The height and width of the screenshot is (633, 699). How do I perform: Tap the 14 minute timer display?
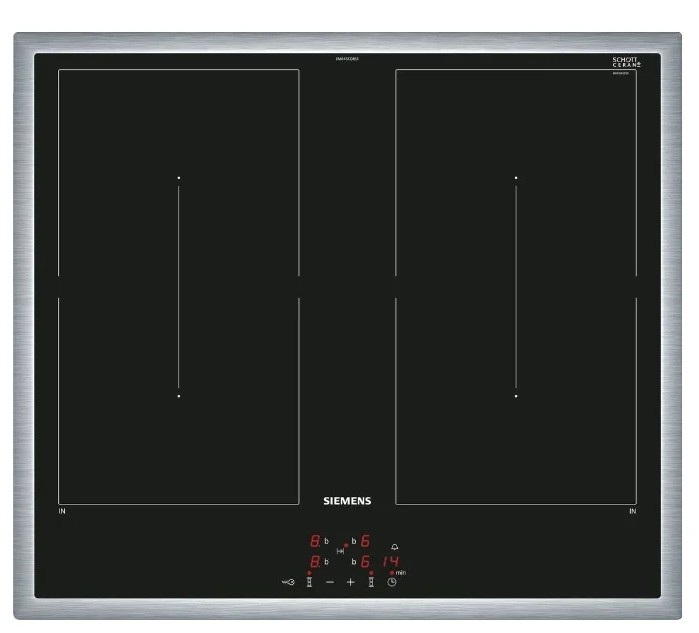pos(391,562)
